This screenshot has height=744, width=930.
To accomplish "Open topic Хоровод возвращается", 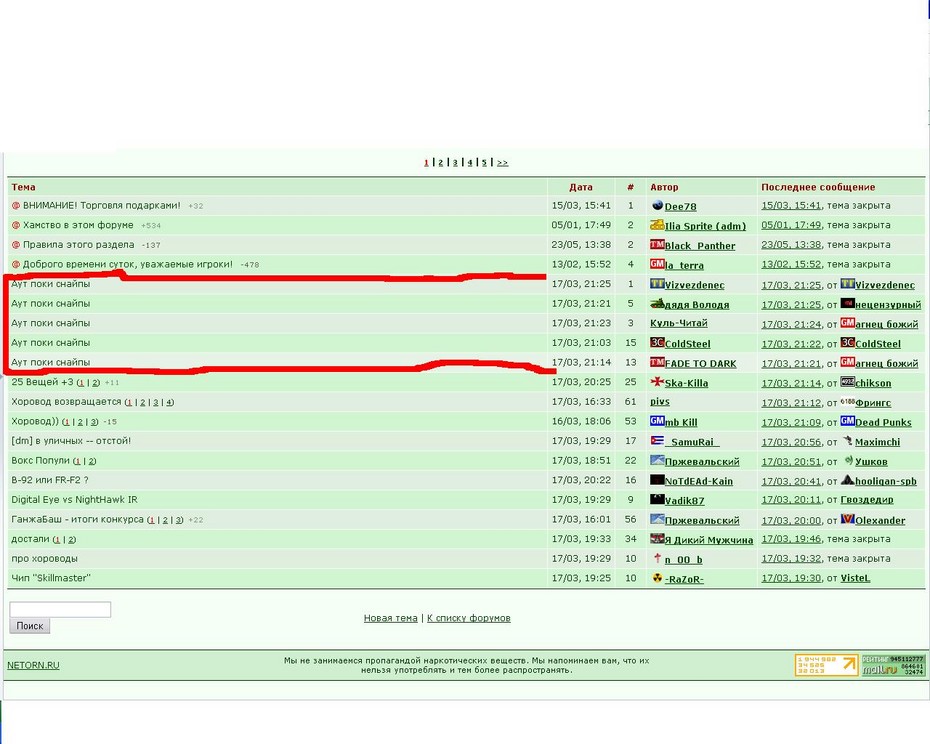I will 66,402.
